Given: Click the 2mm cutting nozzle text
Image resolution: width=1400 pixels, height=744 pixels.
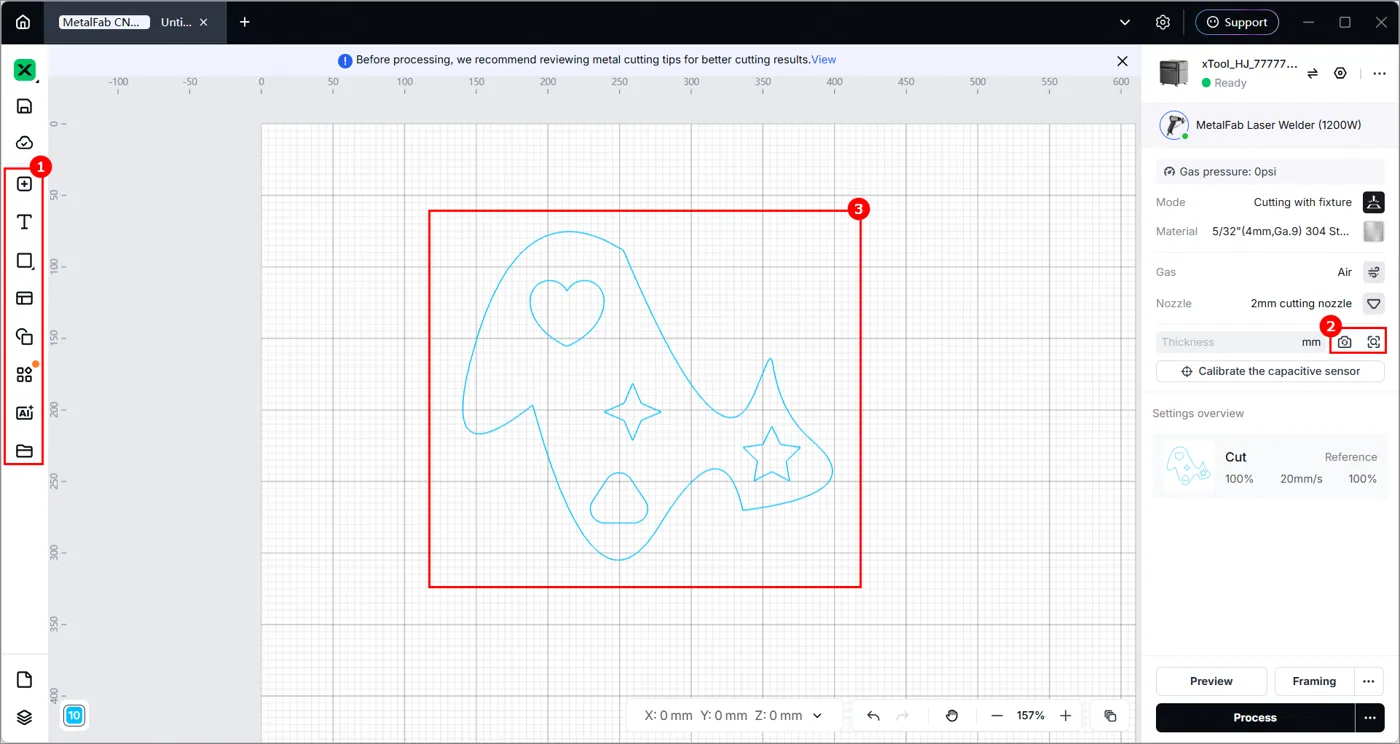Looking at the screenshot, I should pos(1301,303).
